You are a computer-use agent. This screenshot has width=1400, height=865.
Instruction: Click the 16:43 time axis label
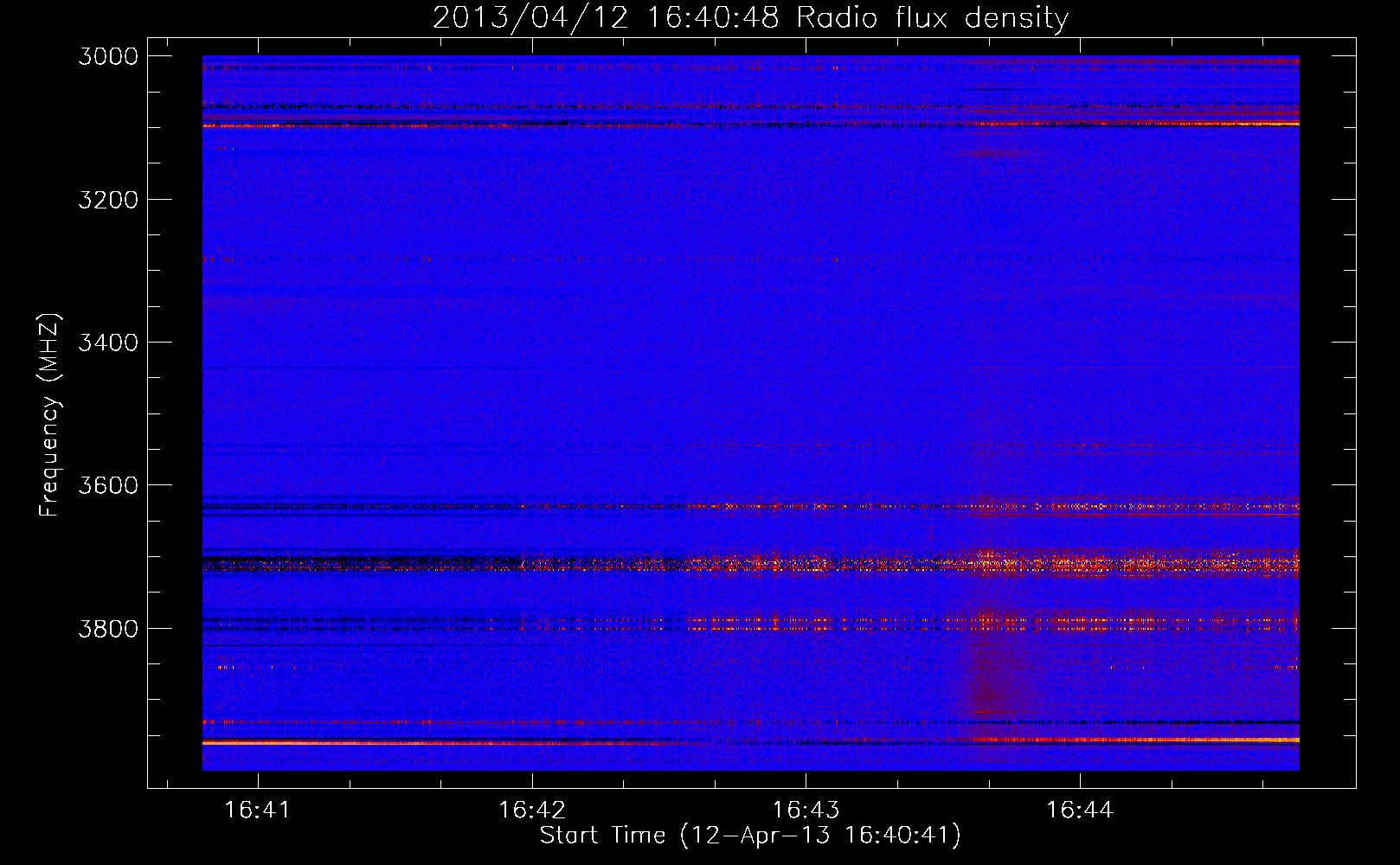(806, 810)
